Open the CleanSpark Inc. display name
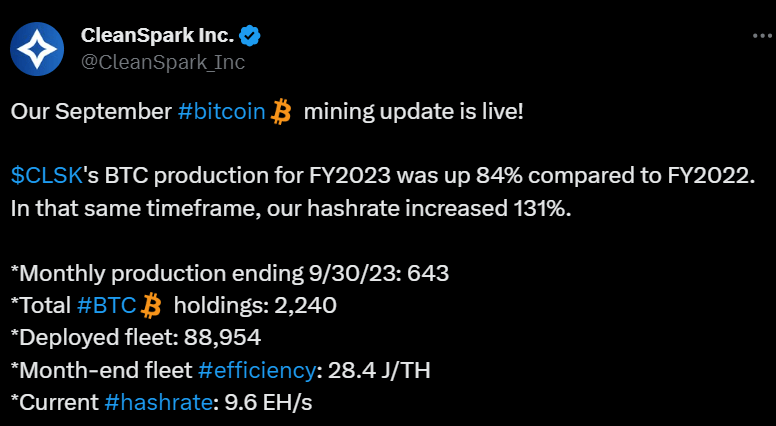 pos(157,37)
